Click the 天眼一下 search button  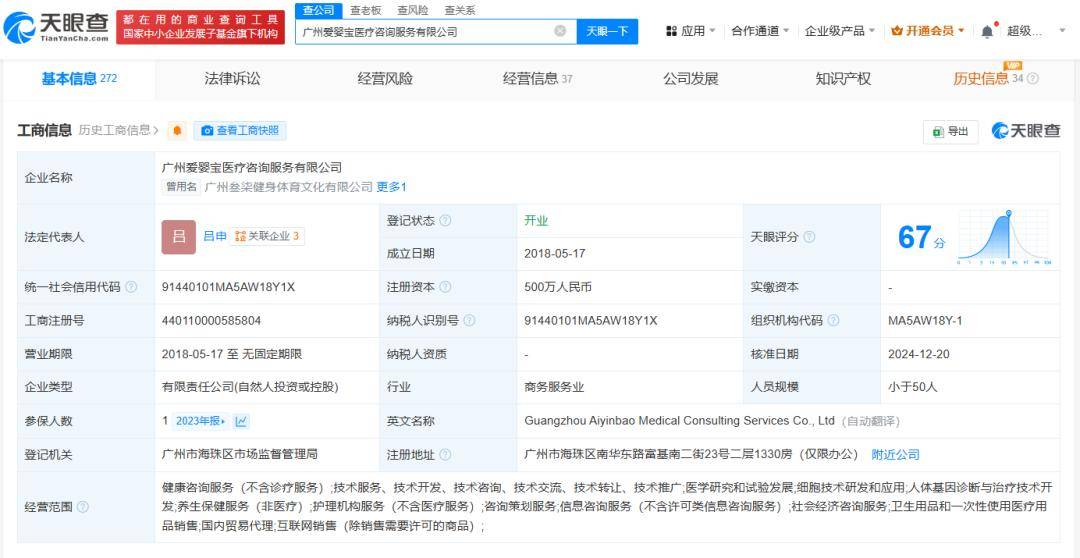[607, 31]
